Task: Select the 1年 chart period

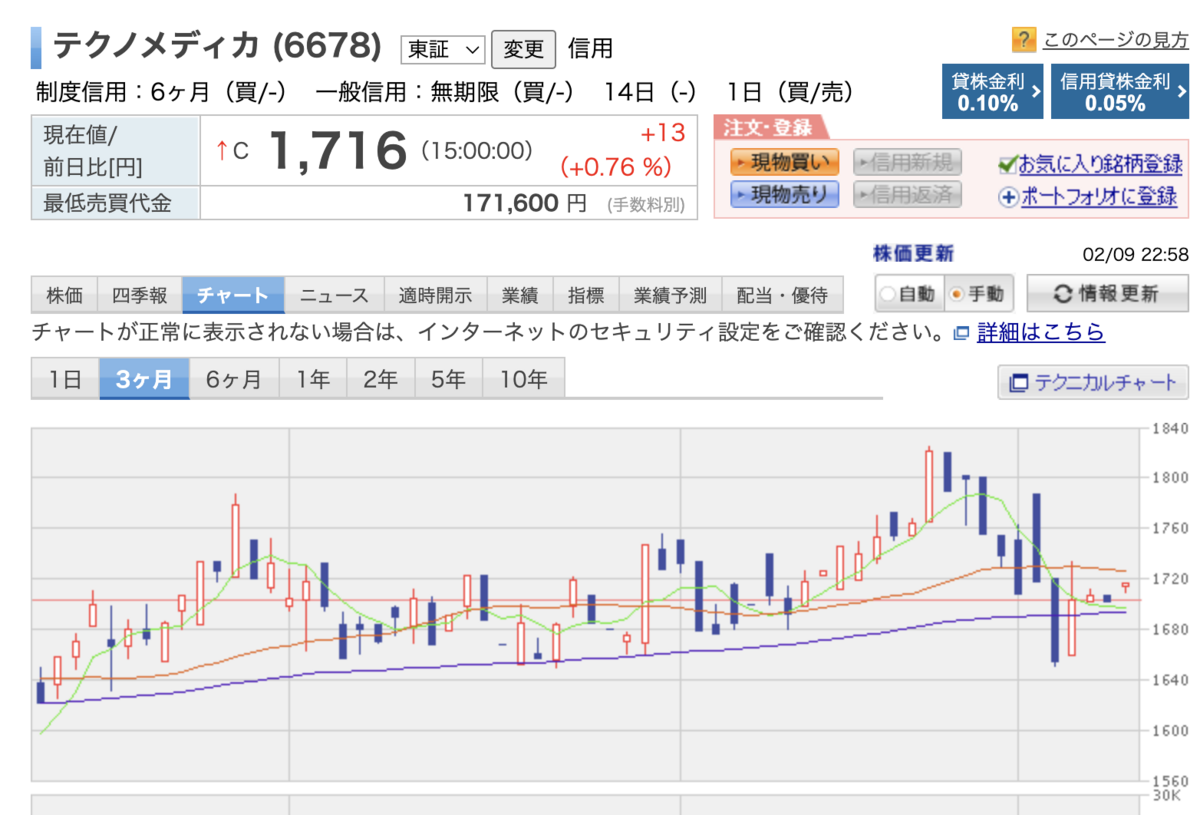Action: point(312,379)
